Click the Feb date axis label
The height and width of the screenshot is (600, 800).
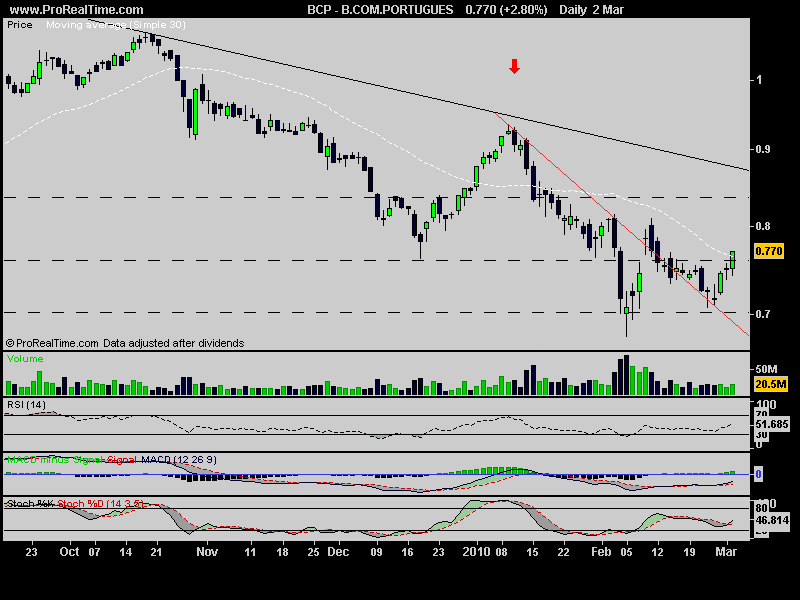[601, 552]
